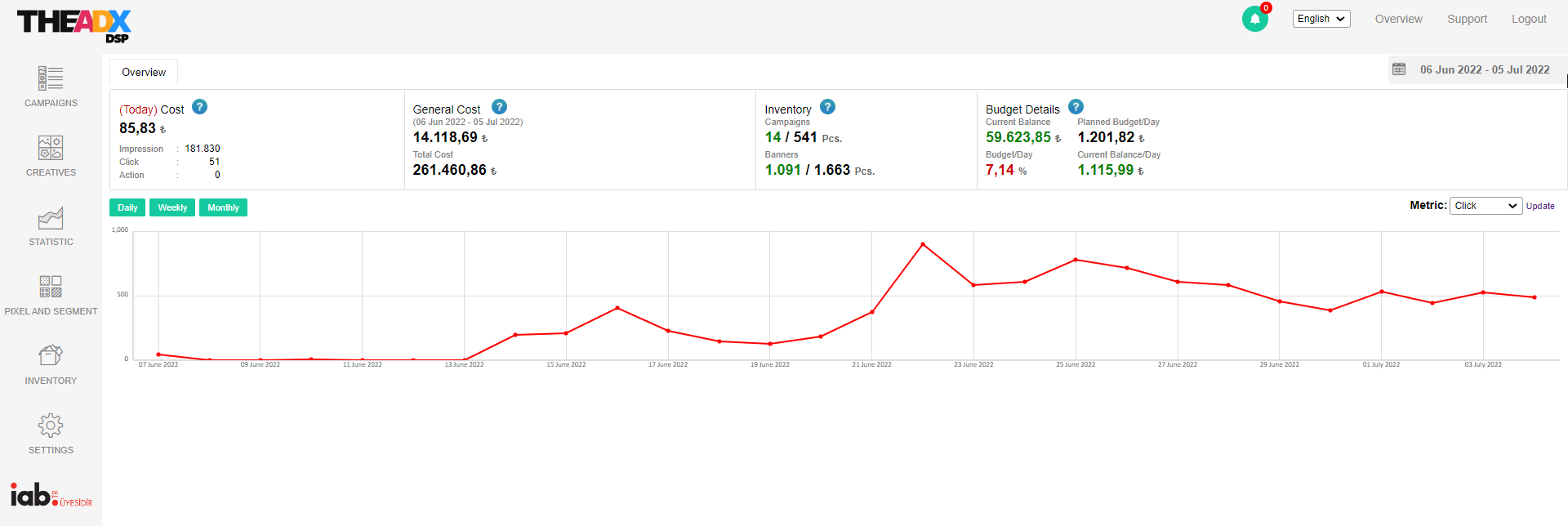The image size is (1568, 526).
Task: Open the Creatives sidebar icon
Action: pos(51,148)
